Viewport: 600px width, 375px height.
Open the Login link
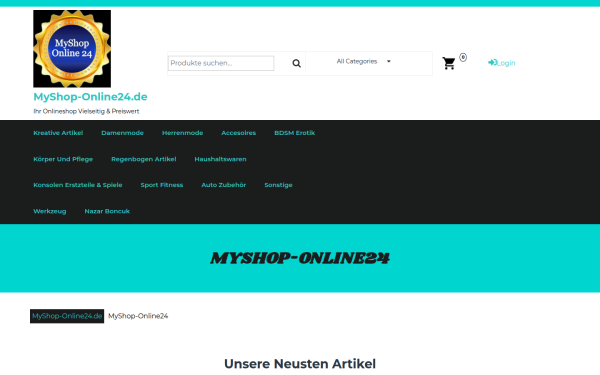pos(501,63)
